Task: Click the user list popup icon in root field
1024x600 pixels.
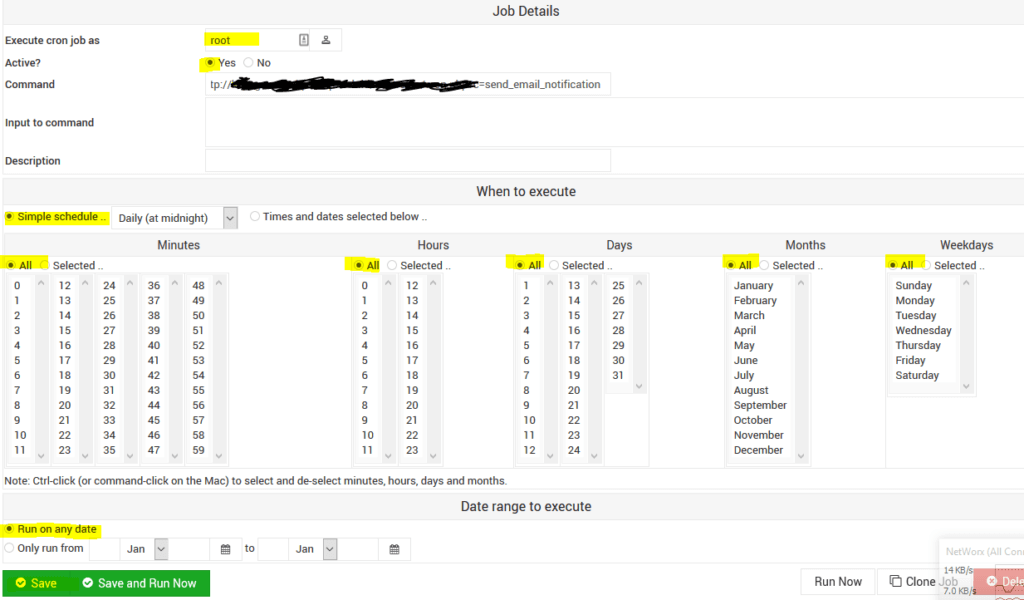Action: (304, 40)
